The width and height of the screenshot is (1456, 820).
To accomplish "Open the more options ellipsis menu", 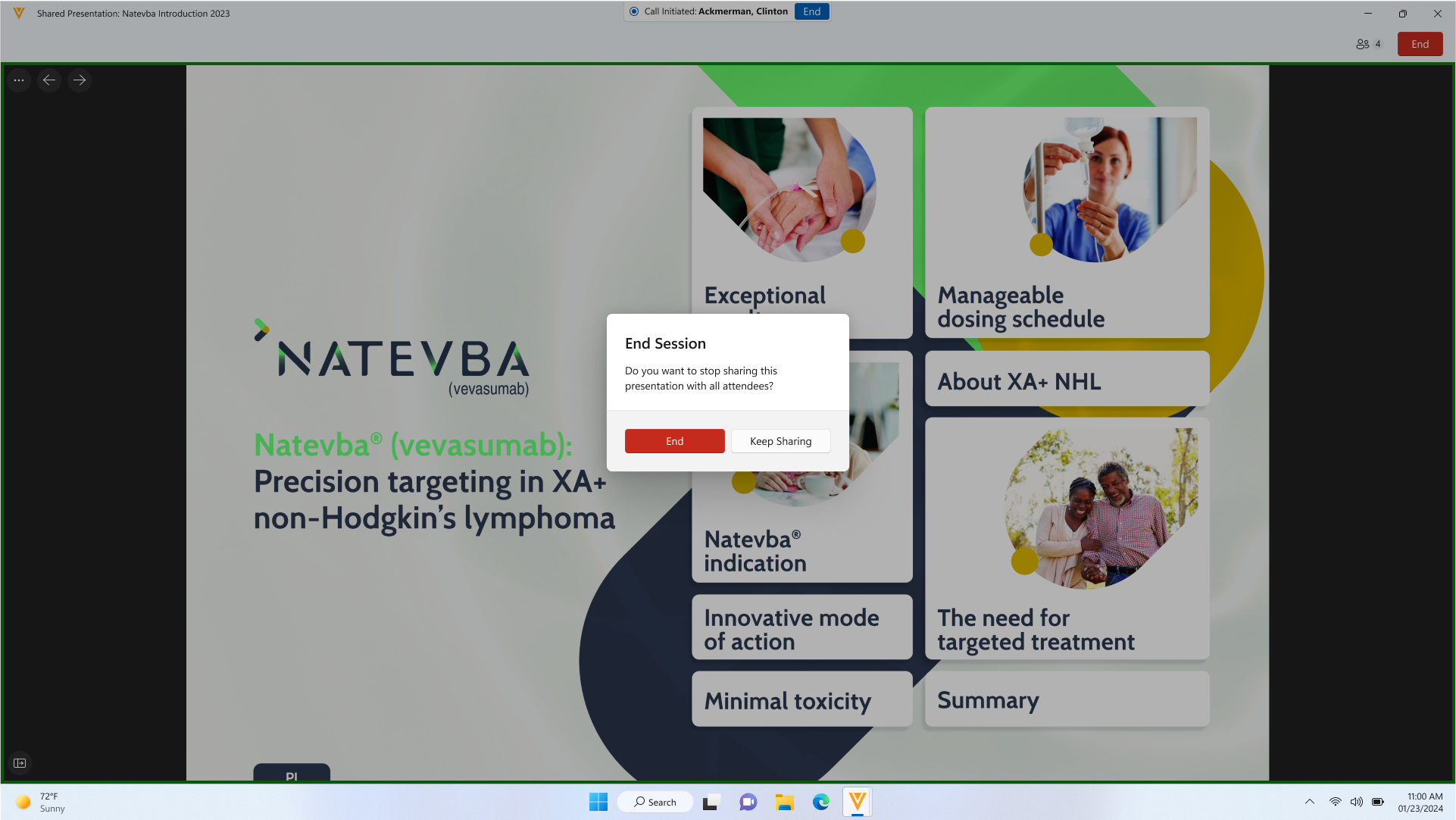I will click(x=19, y=80).
